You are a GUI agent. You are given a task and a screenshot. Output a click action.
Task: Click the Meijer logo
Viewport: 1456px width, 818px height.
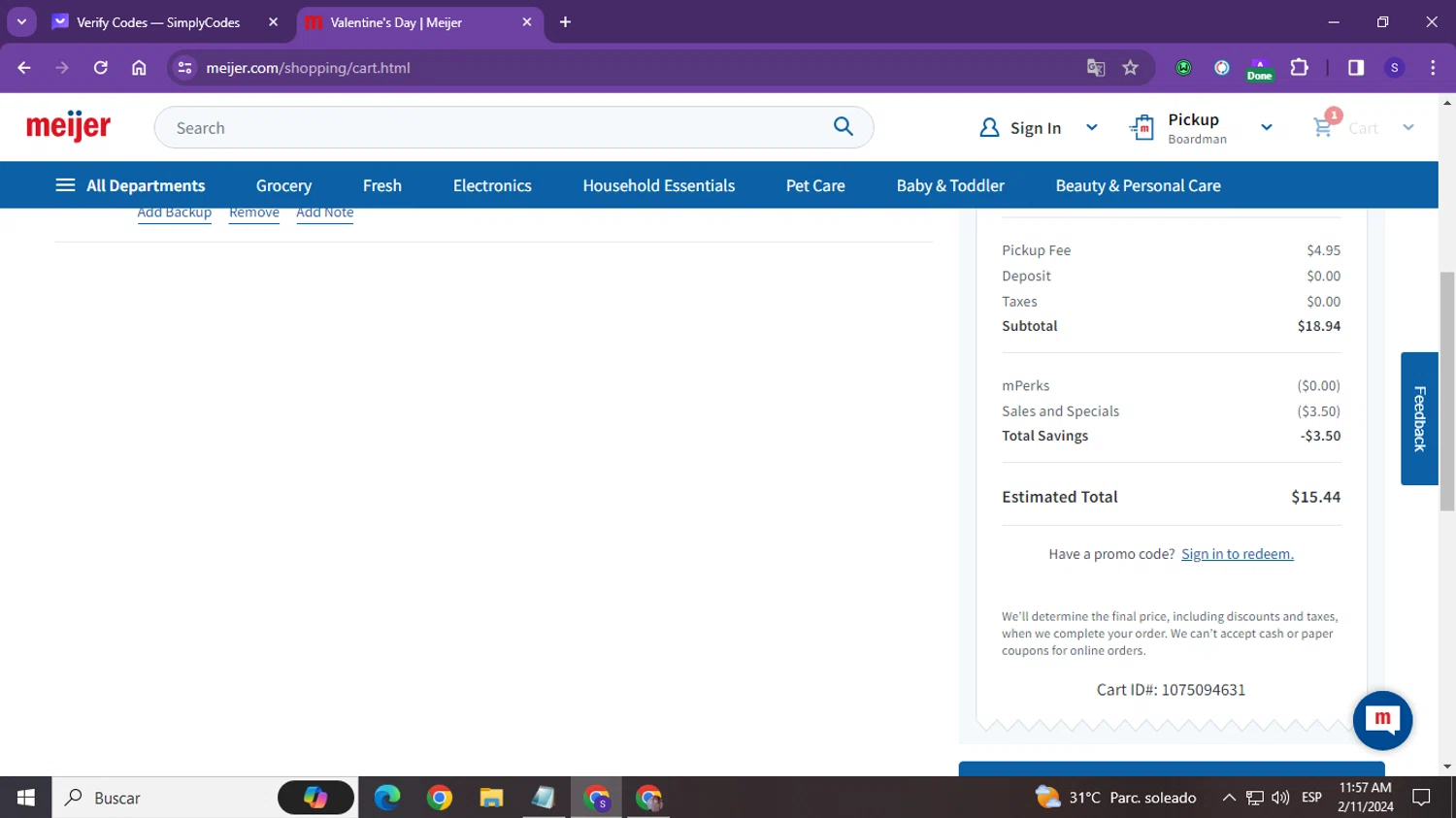68,126
